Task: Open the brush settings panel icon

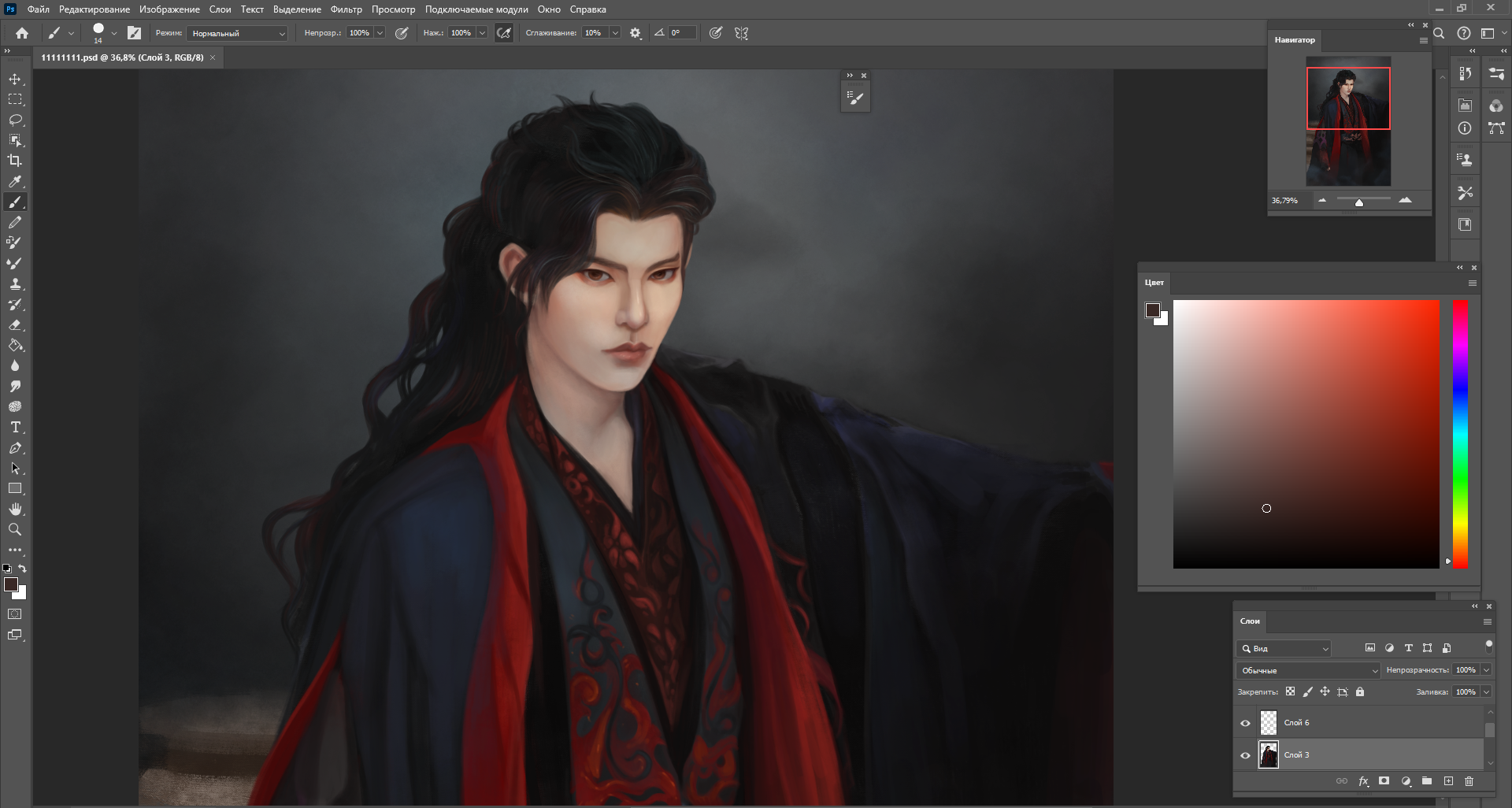Action: tap(135, 33)
